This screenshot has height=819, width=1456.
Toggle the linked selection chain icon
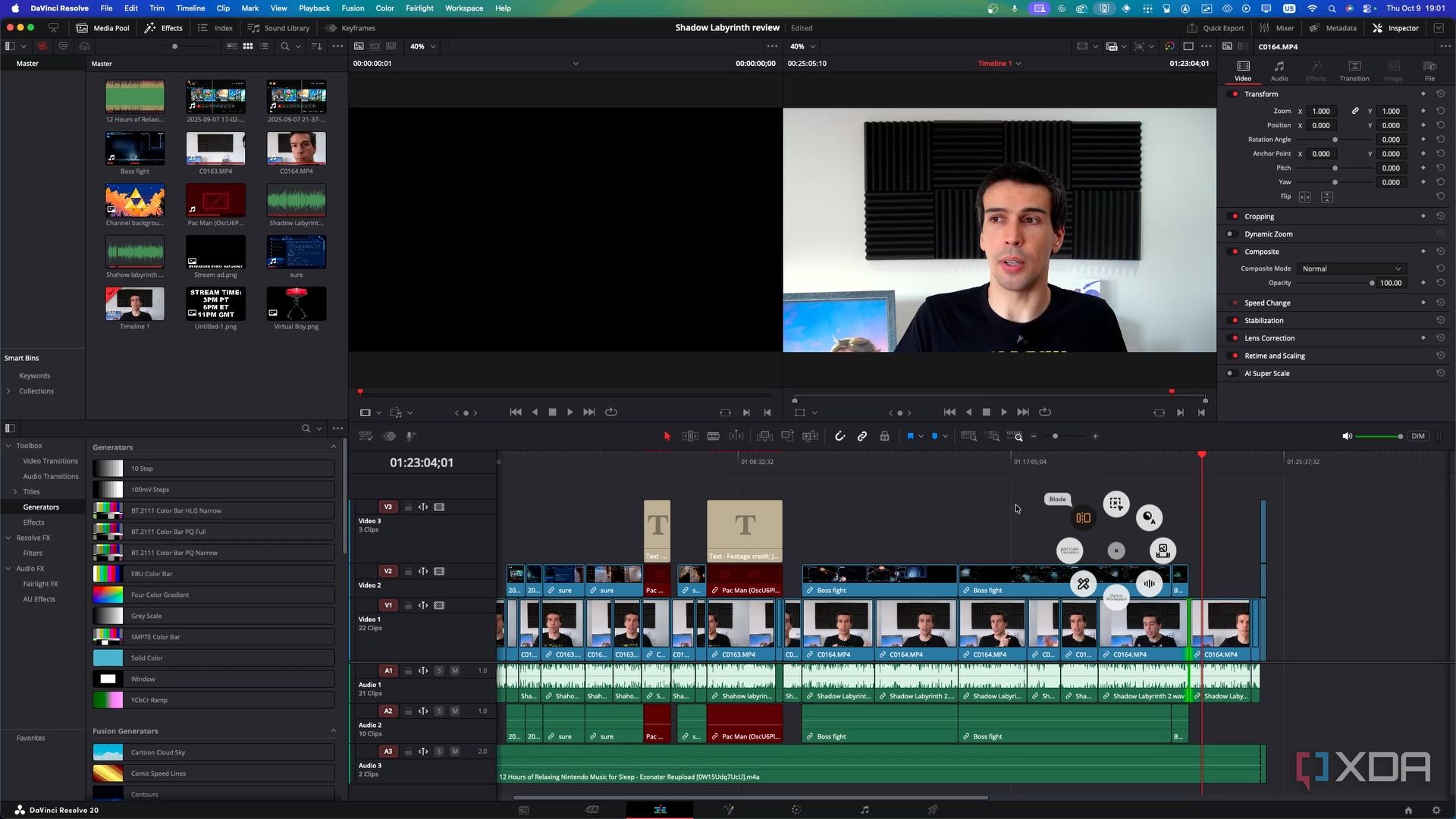[862, 436]
